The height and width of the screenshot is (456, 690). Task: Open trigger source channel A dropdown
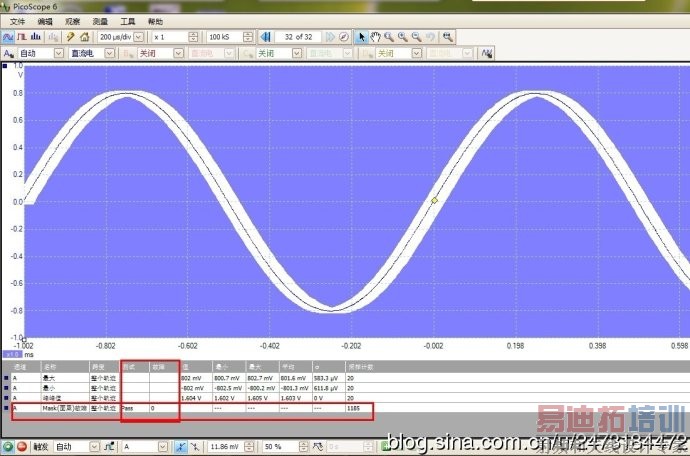[x=163, y=447]
